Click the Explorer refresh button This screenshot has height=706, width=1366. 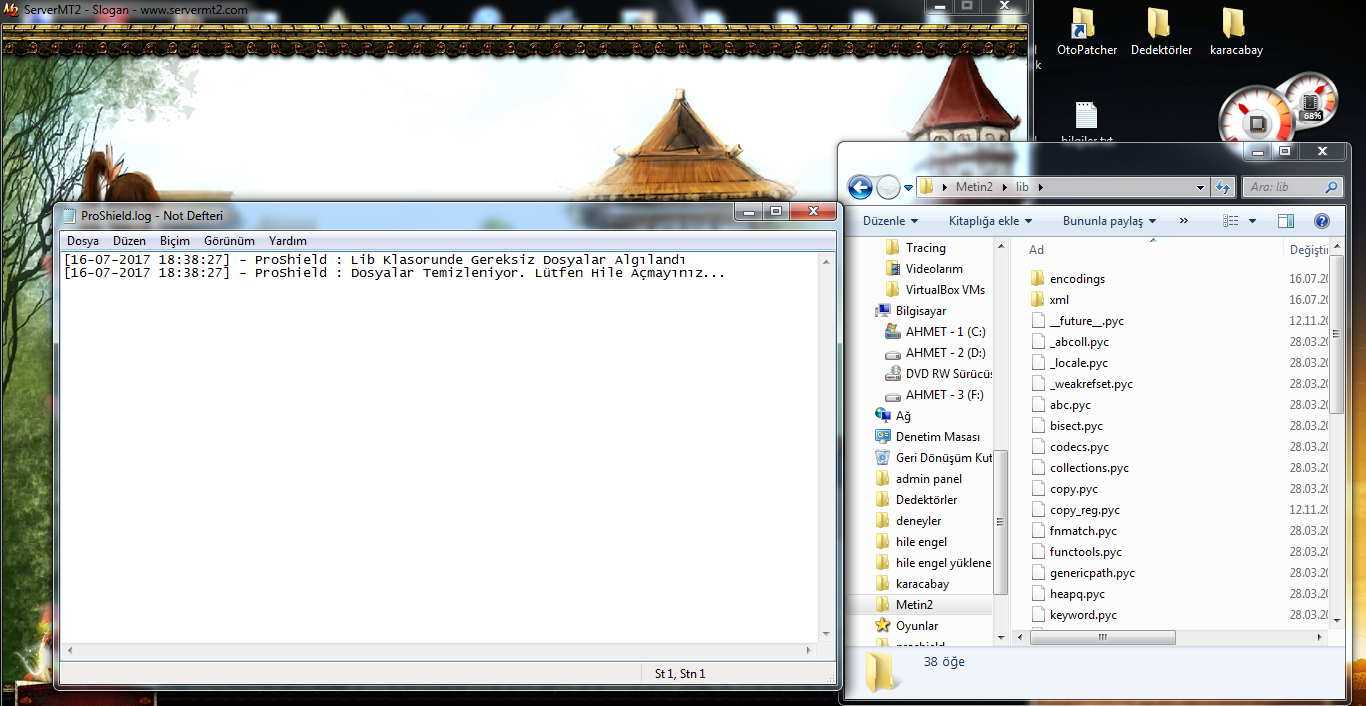(x=1223, y=187)
